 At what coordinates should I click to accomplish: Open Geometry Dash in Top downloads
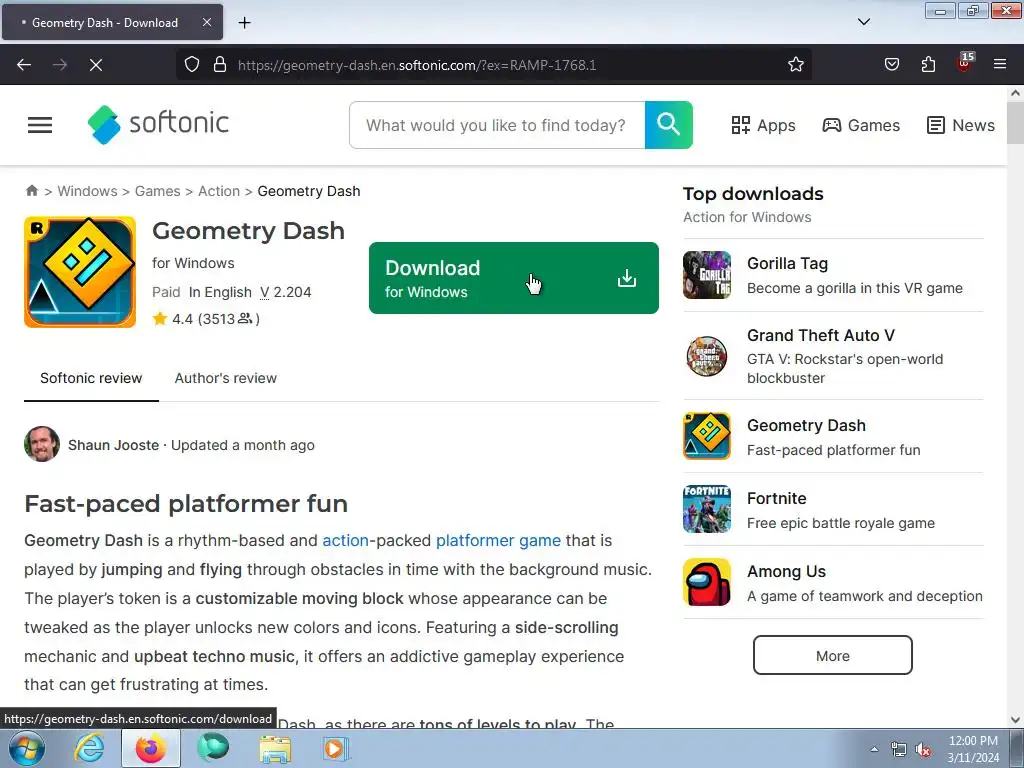click(807, 426)
